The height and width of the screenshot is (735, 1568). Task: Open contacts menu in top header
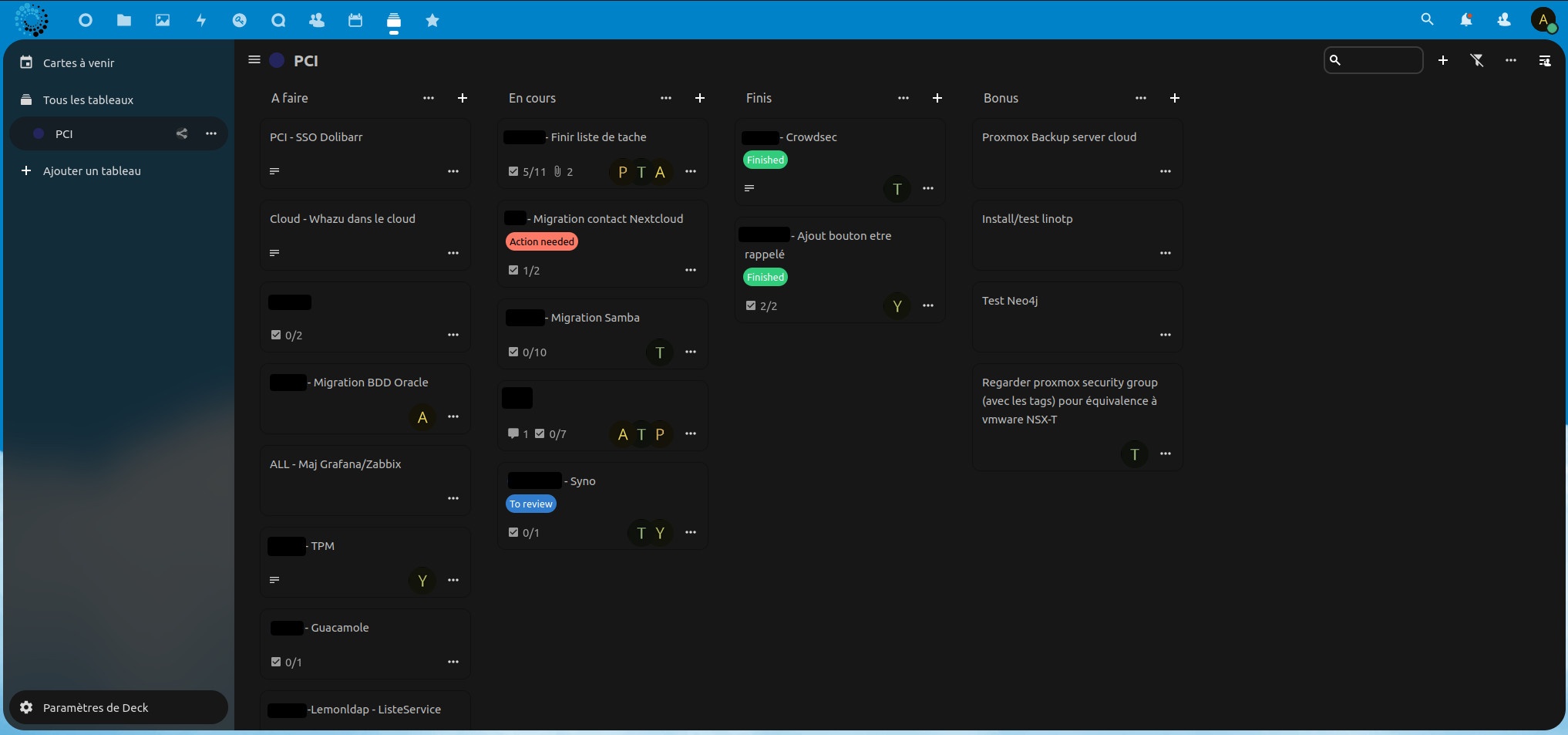coord(1504,20)
